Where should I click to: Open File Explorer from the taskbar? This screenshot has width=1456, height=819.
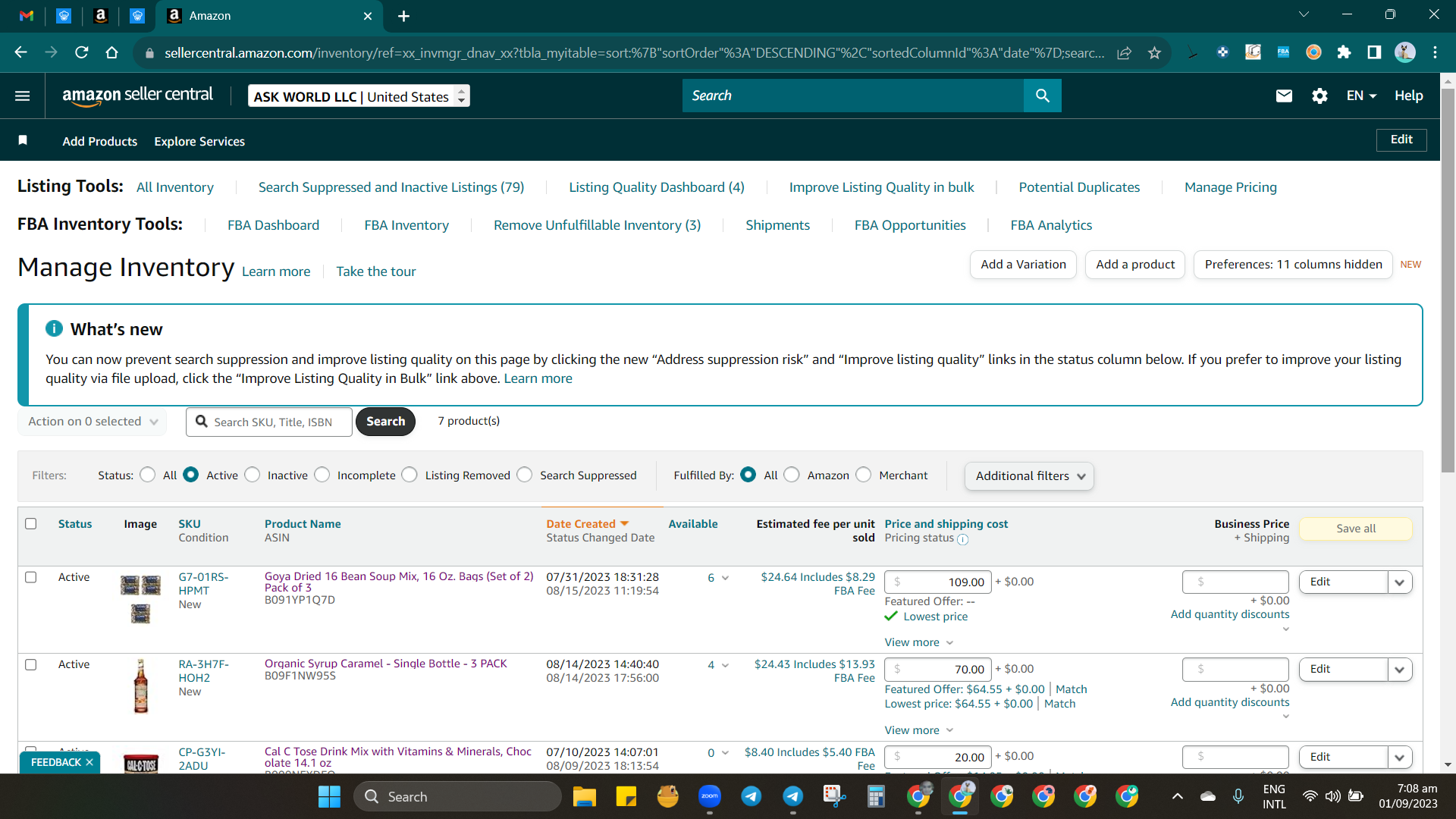point(584,796)
